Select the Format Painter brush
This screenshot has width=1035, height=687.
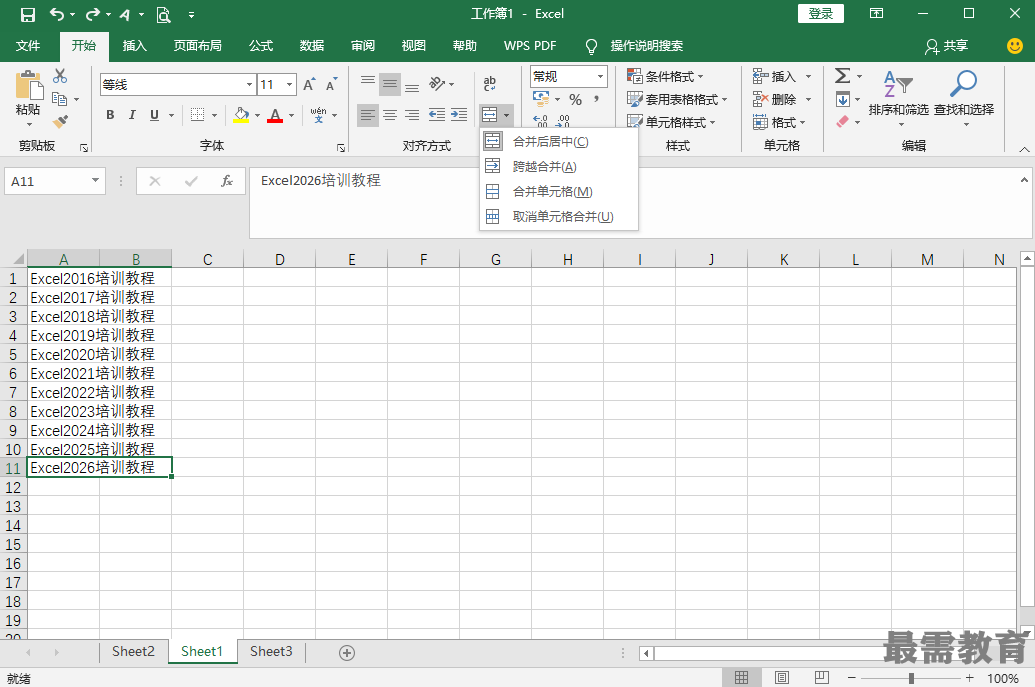(60, 121)
